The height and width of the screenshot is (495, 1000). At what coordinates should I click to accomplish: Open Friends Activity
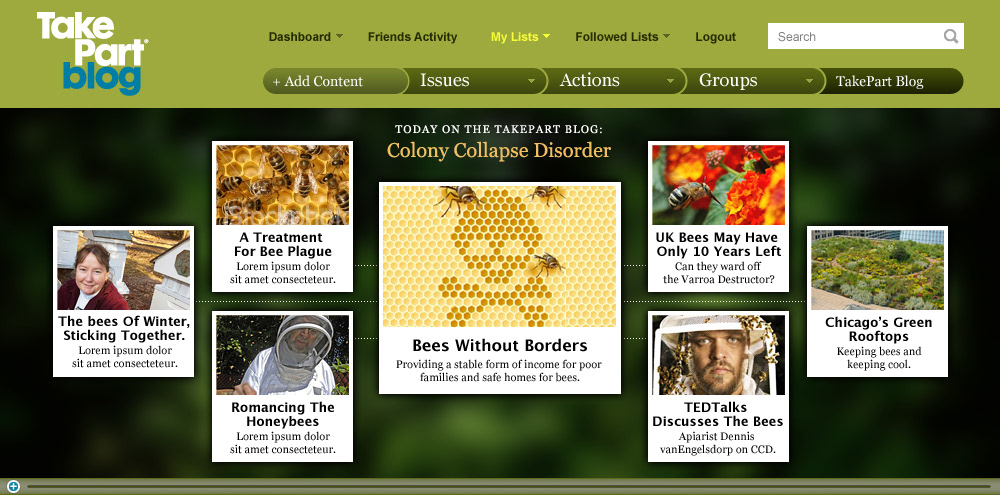pyautogui.click(x=413, y=37)
